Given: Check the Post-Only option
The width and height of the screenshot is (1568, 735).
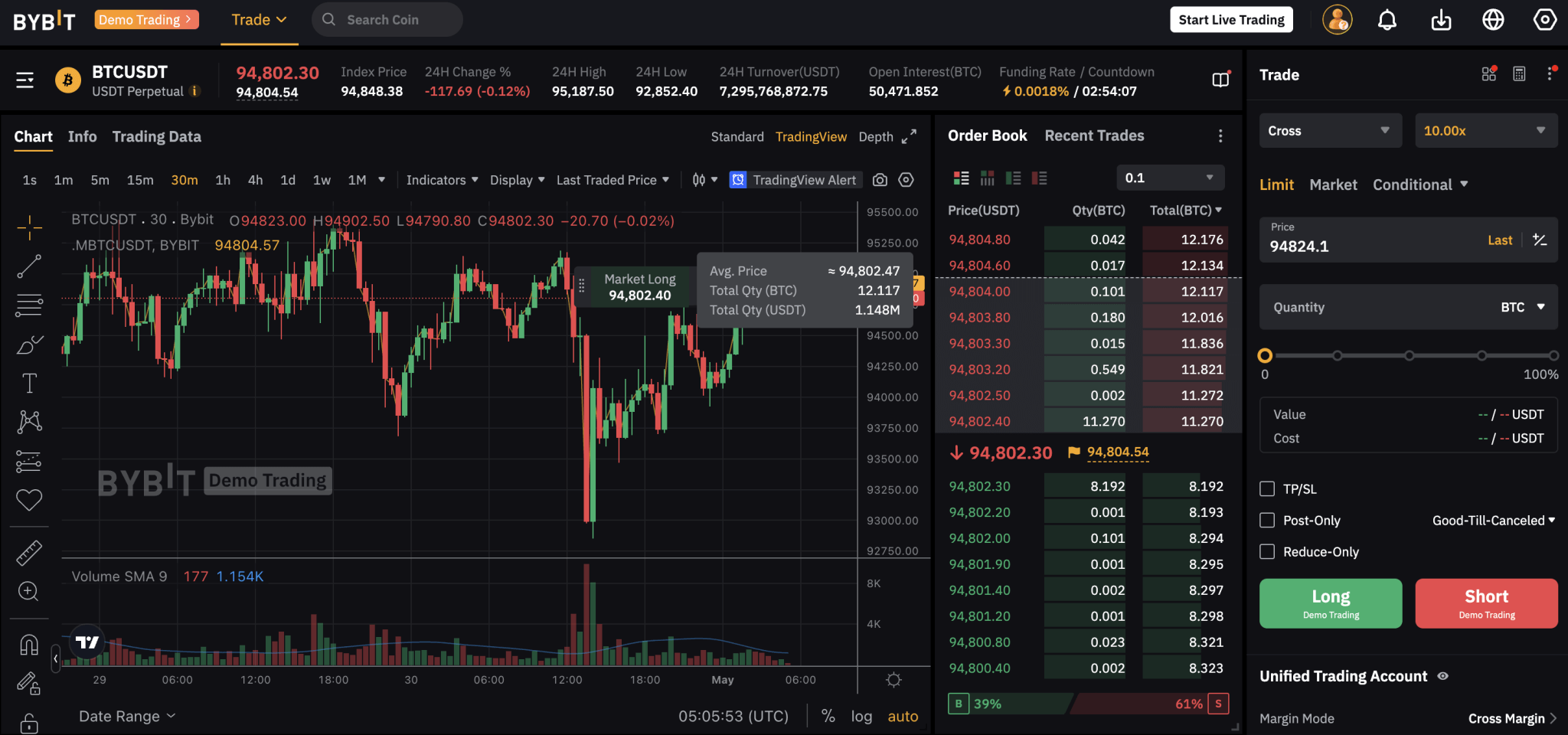Looking at the screenshot, I should coord(1268,521).
